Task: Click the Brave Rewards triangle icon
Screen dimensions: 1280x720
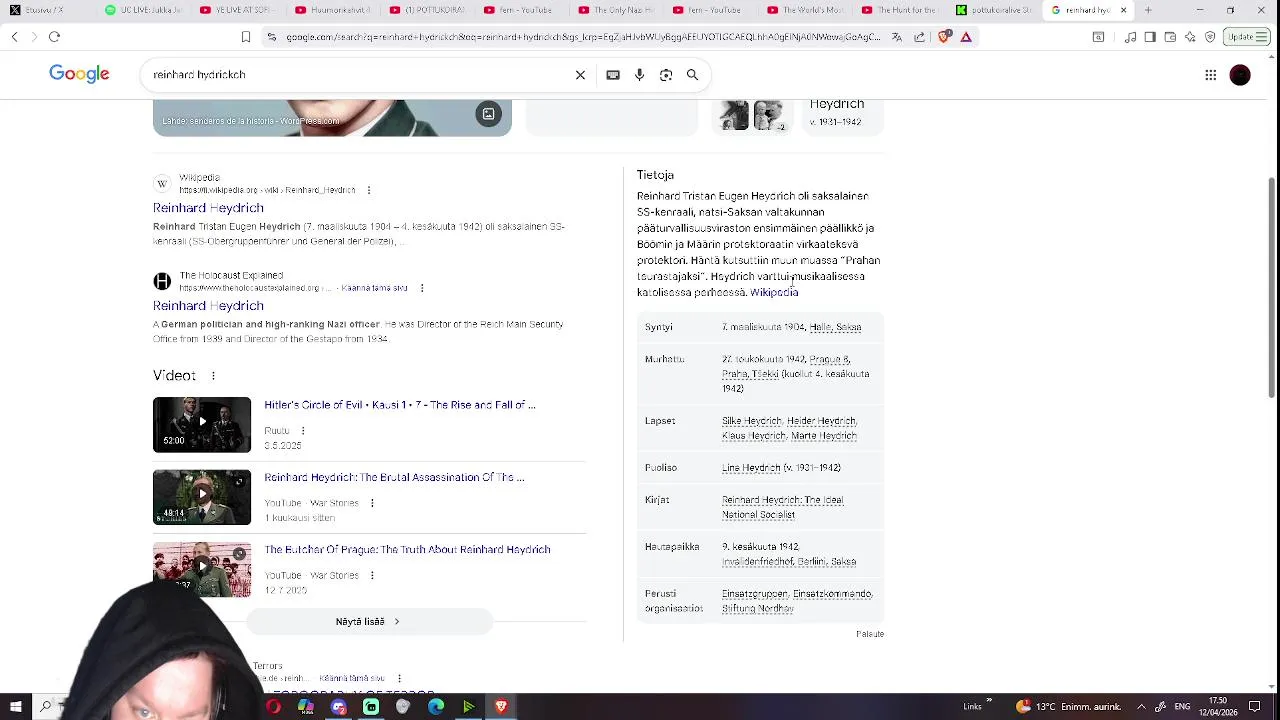Action: coord(966,37)
